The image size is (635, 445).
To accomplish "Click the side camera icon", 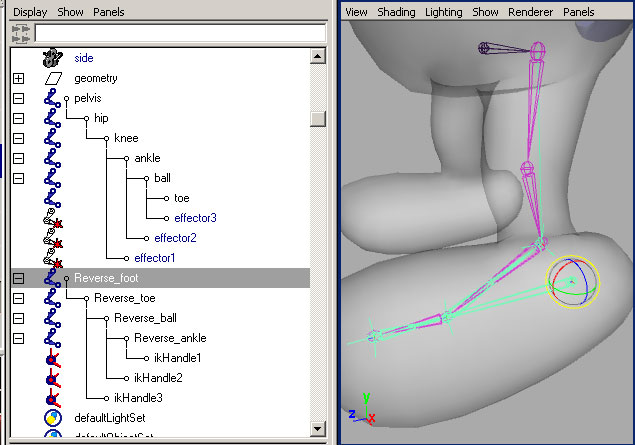I will [x=53, y=58].
